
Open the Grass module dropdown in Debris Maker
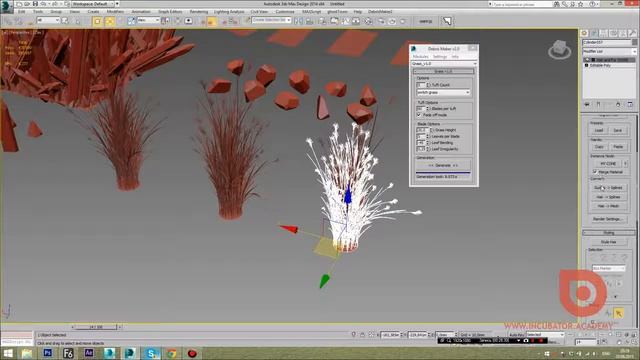click(x=444, y=64)
